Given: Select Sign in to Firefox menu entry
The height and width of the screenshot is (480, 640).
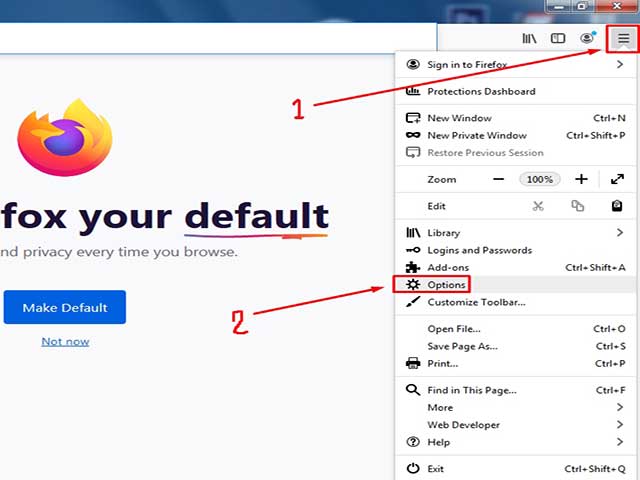Looking at the screenshot, I should (515, 64).
